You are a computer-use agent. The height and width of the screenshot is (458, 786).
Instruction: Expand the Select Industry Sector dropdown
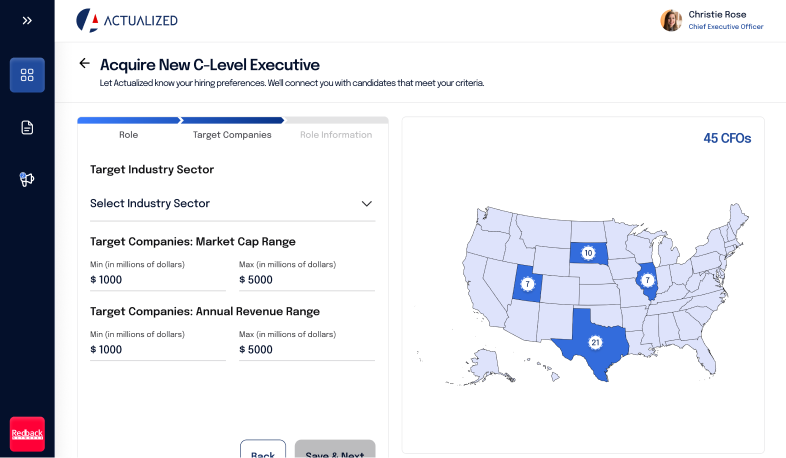[230, 204]
